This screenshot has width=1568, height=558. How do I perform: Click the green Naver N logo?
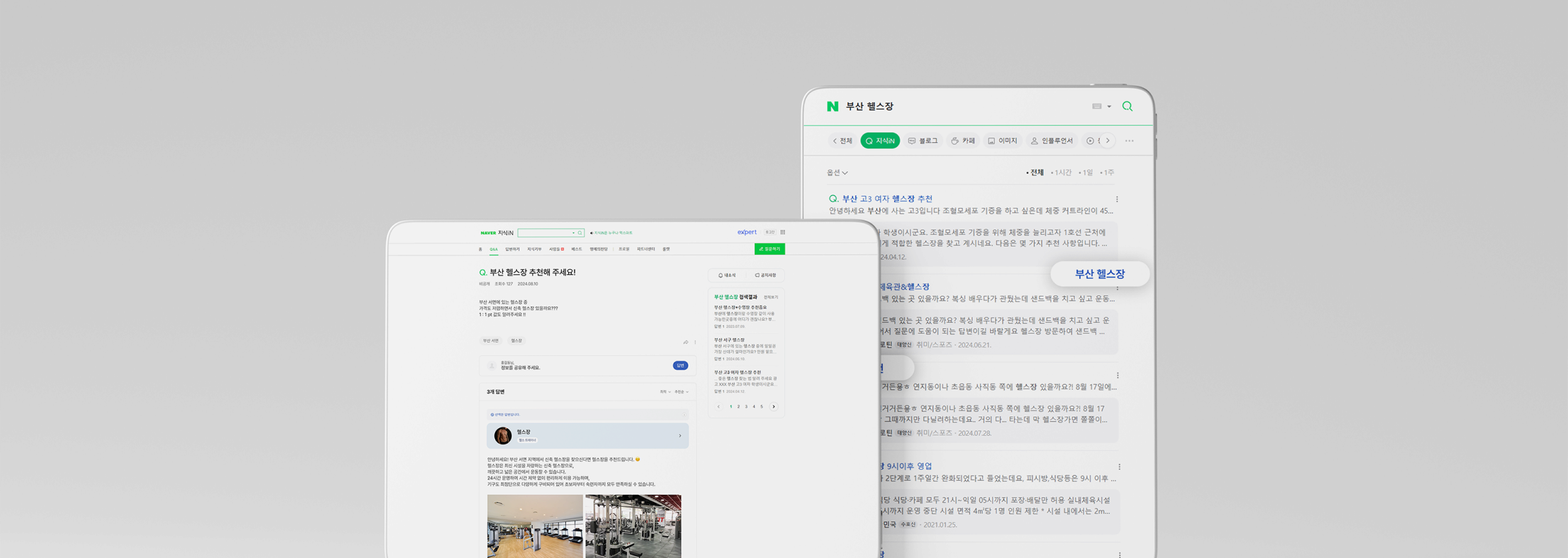[832, 106]
